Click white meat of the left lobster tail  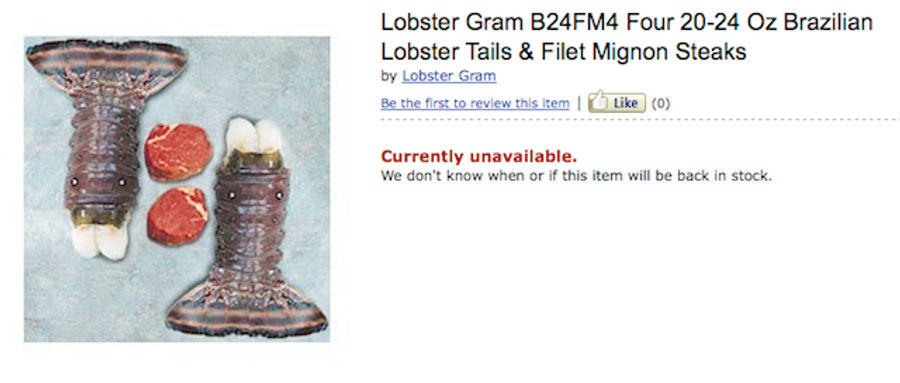pos(100,241)
